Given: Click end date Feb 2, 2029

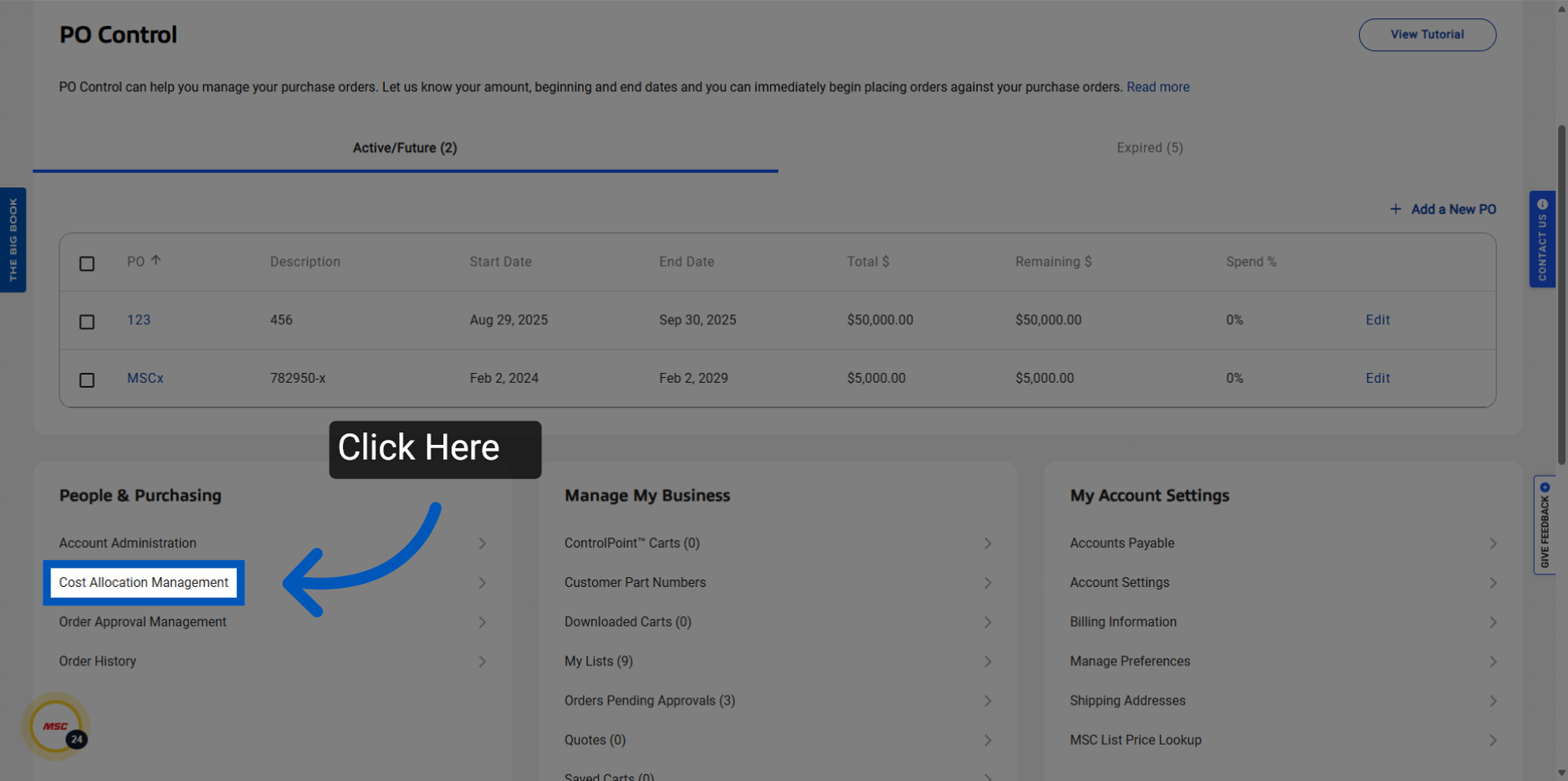Looking at the screenshot, I should pyautogui.click(x=693, y=378).
